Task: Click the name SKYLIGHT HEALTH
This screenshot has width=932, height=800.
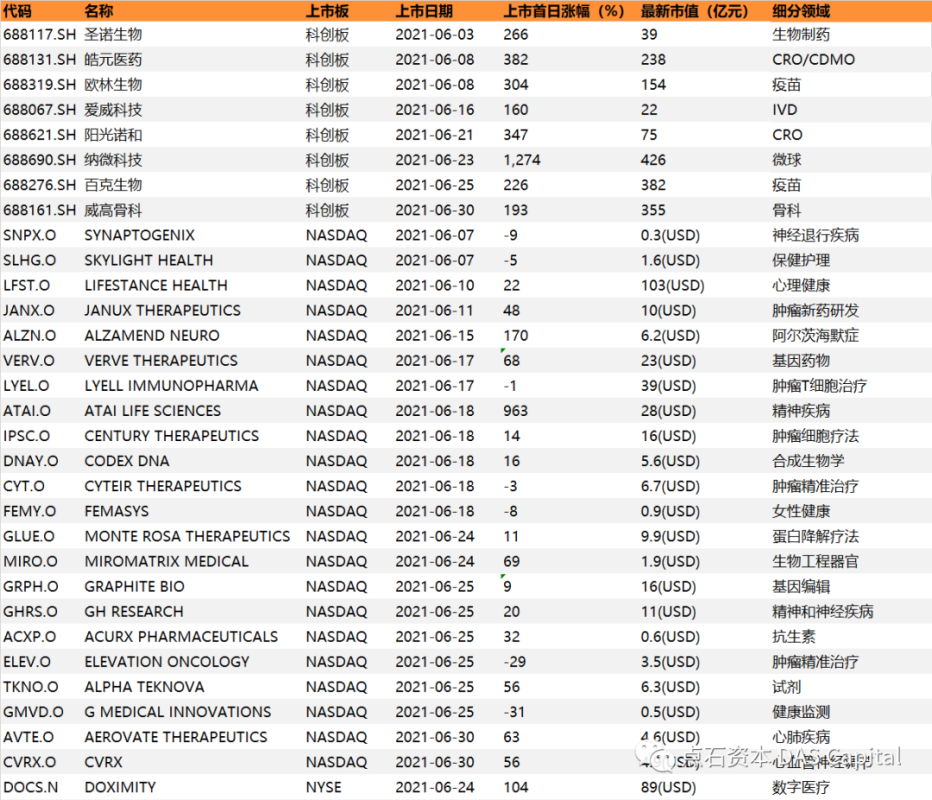Action: click(149, 260)
